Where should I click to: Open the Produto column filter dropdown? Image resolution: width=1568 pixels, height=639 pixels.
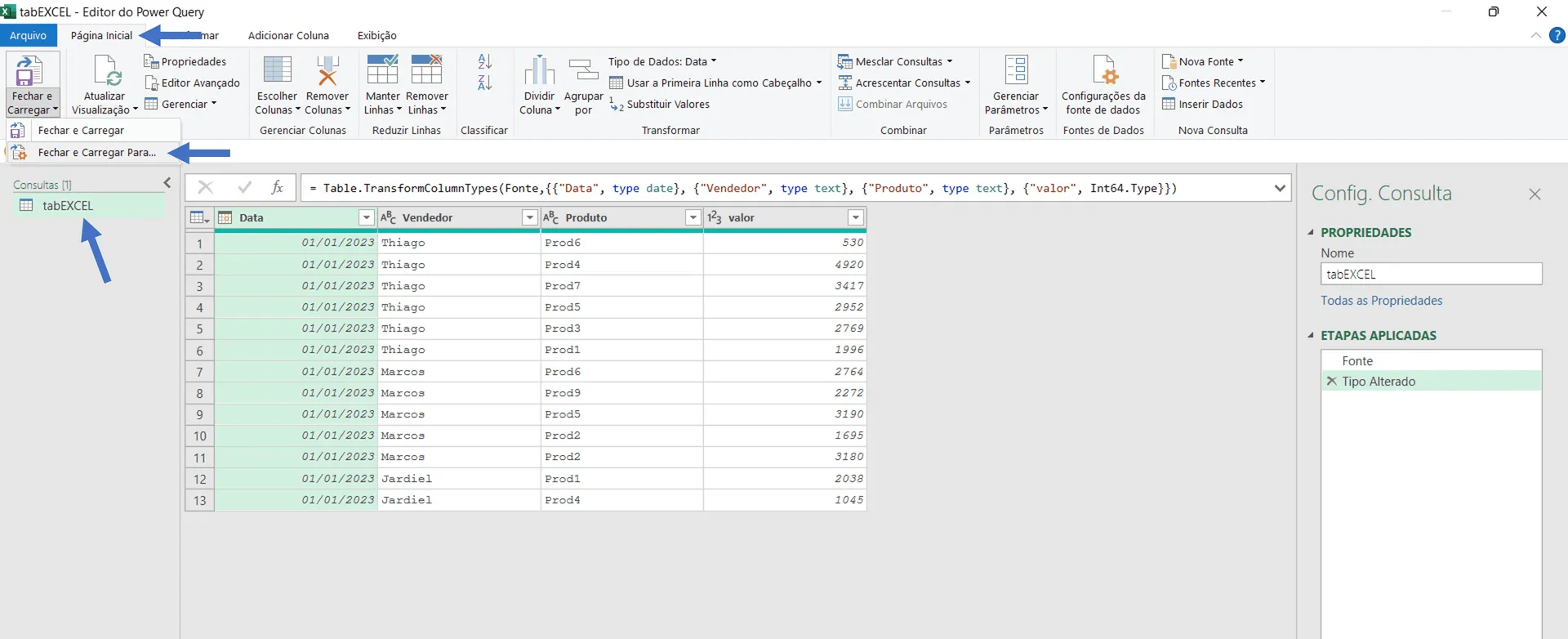(x=693, y=217)
